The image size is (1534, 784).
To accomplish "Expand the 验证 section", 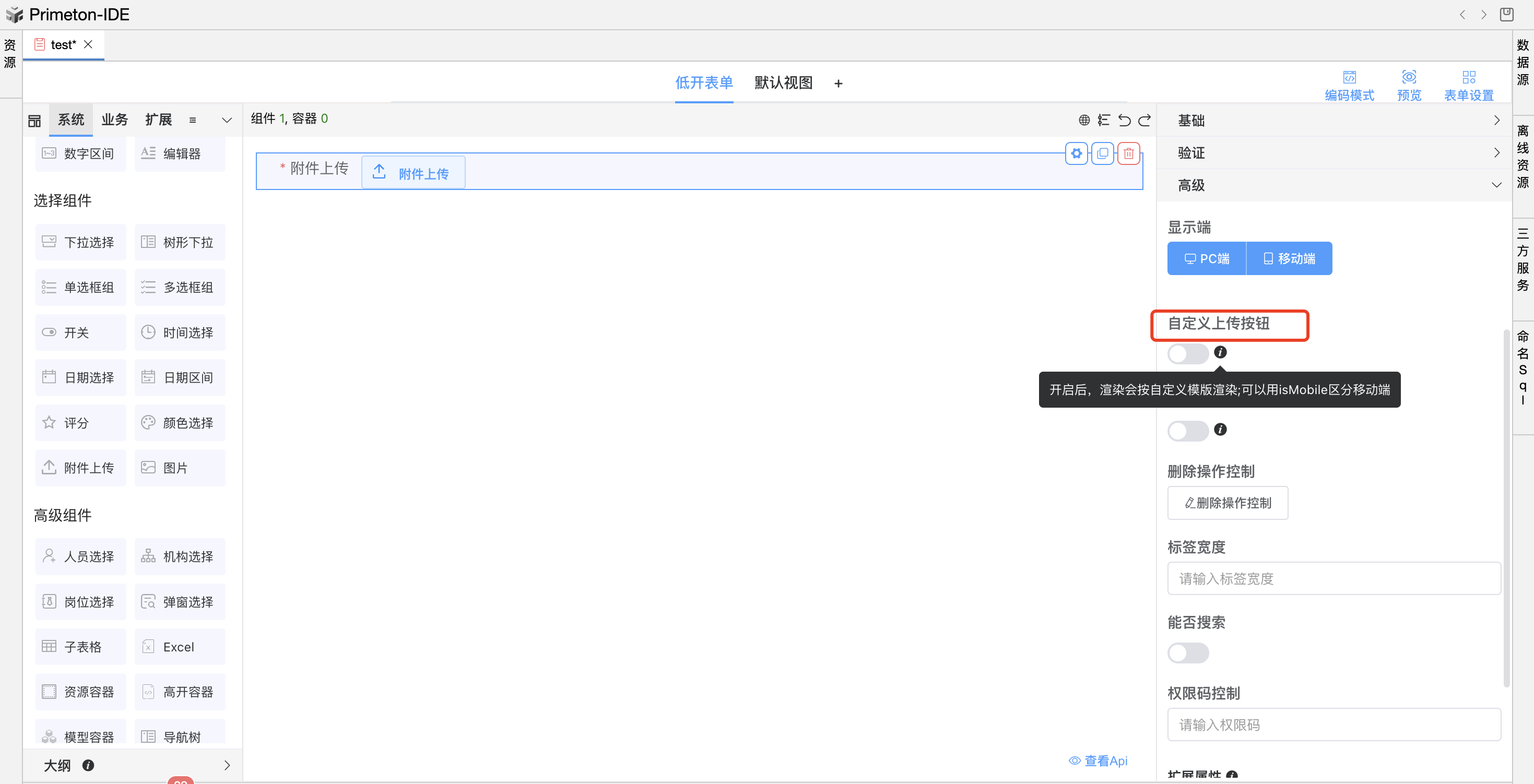I will 1334,153.
